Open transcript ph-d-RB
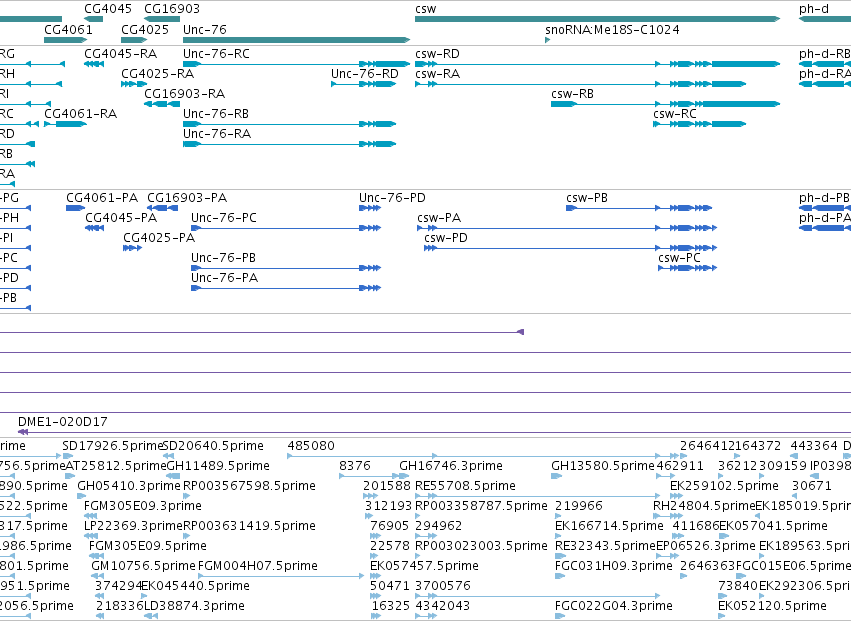Viewport: 851px width, 621px height. point(825,64)
